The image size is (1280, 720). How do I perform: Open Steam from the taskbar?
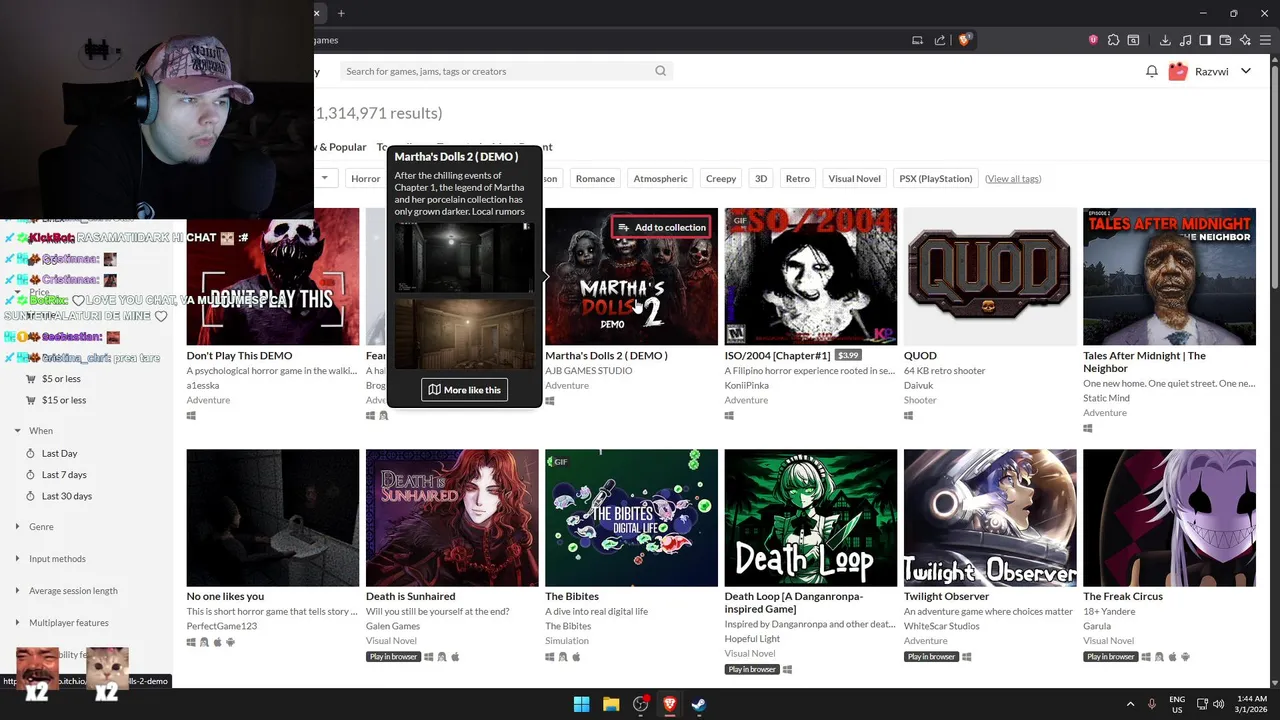pyautogui.click(x=699, y=704)
